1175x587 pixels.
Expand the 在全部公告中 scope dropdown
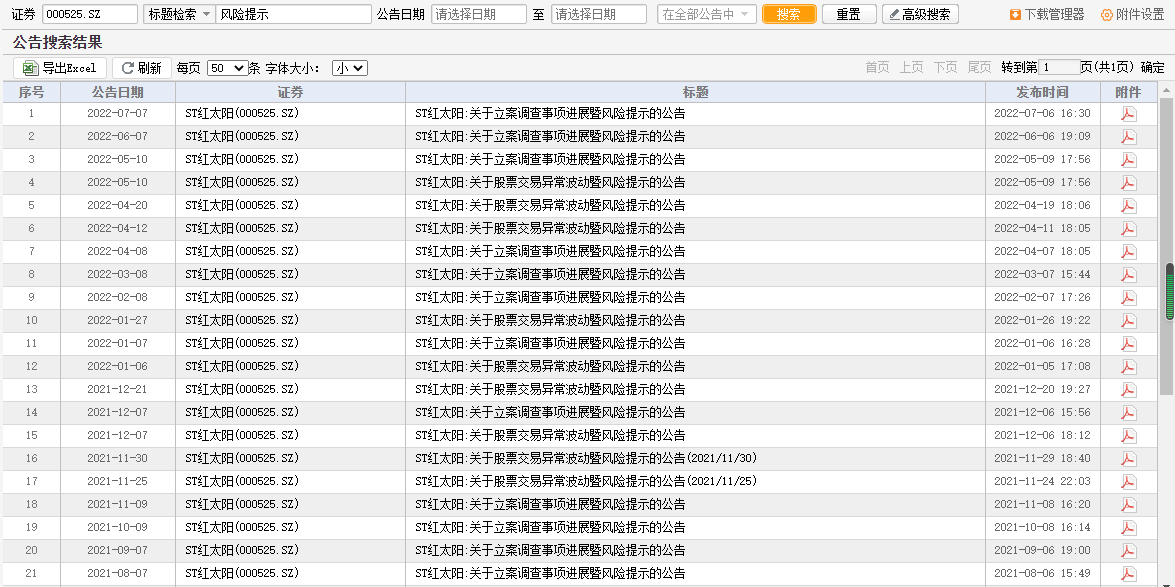706,14
